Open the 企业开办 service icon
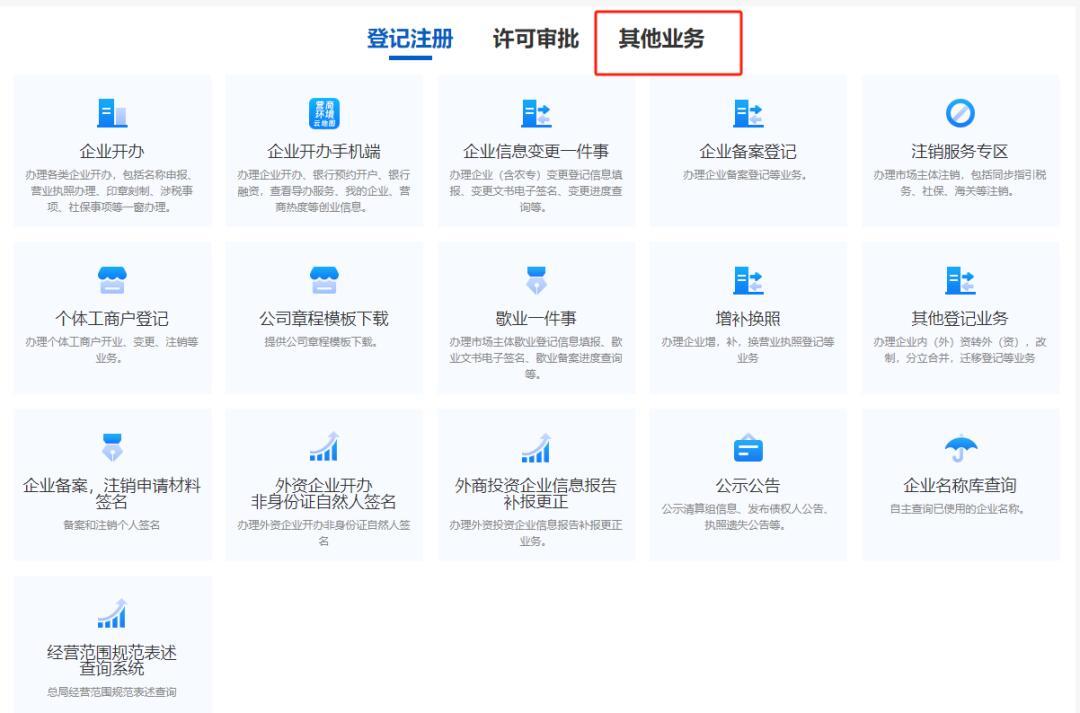The image size is (1080, 713). (x=112, y=113)
